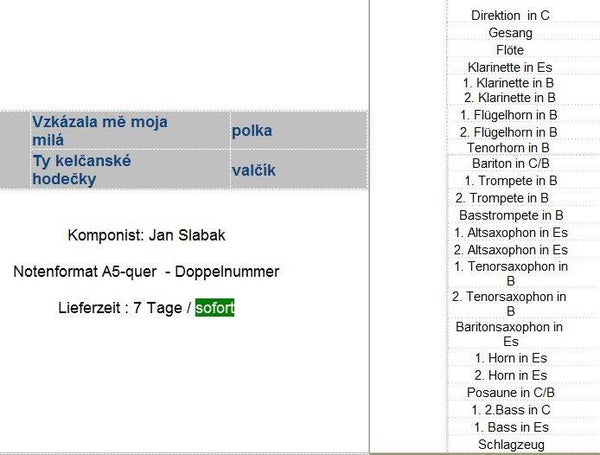Select the 'Gesang' row
This screenshot has height=455, width=600.
click(x=510, y=33)
